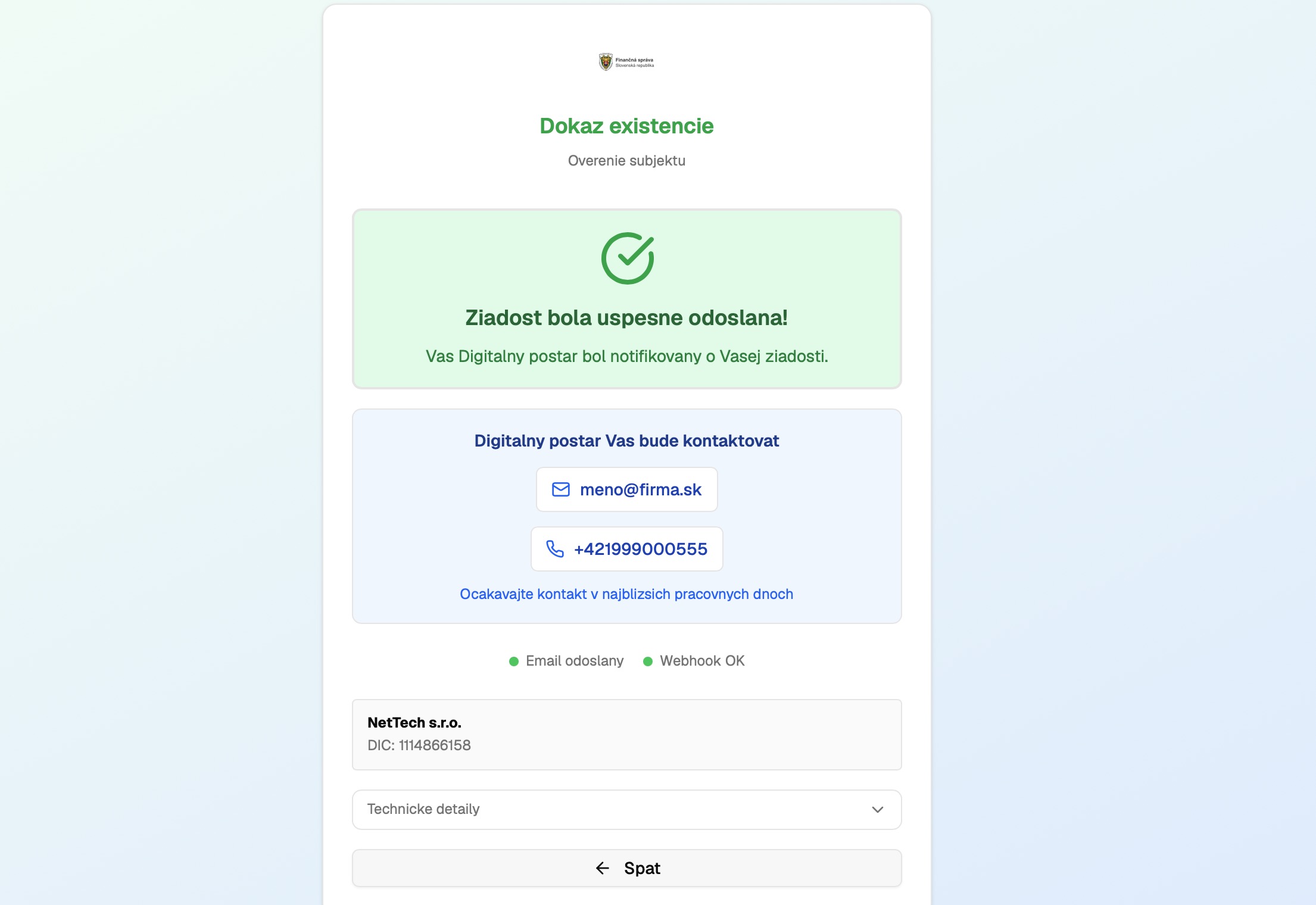This screenshot has width=1316, height=905.
Task: Click the Email odoslany status label
Action: (x=575, y=661)
